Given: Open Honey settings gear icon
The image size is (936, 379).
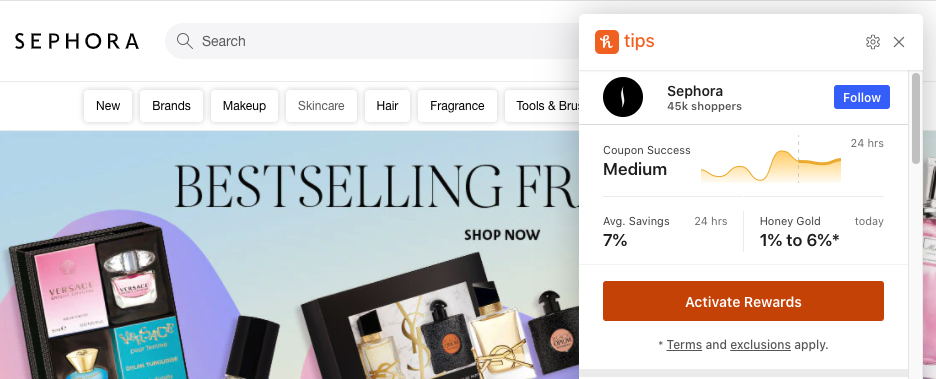Looking at the screenshot, I should 873,42.
